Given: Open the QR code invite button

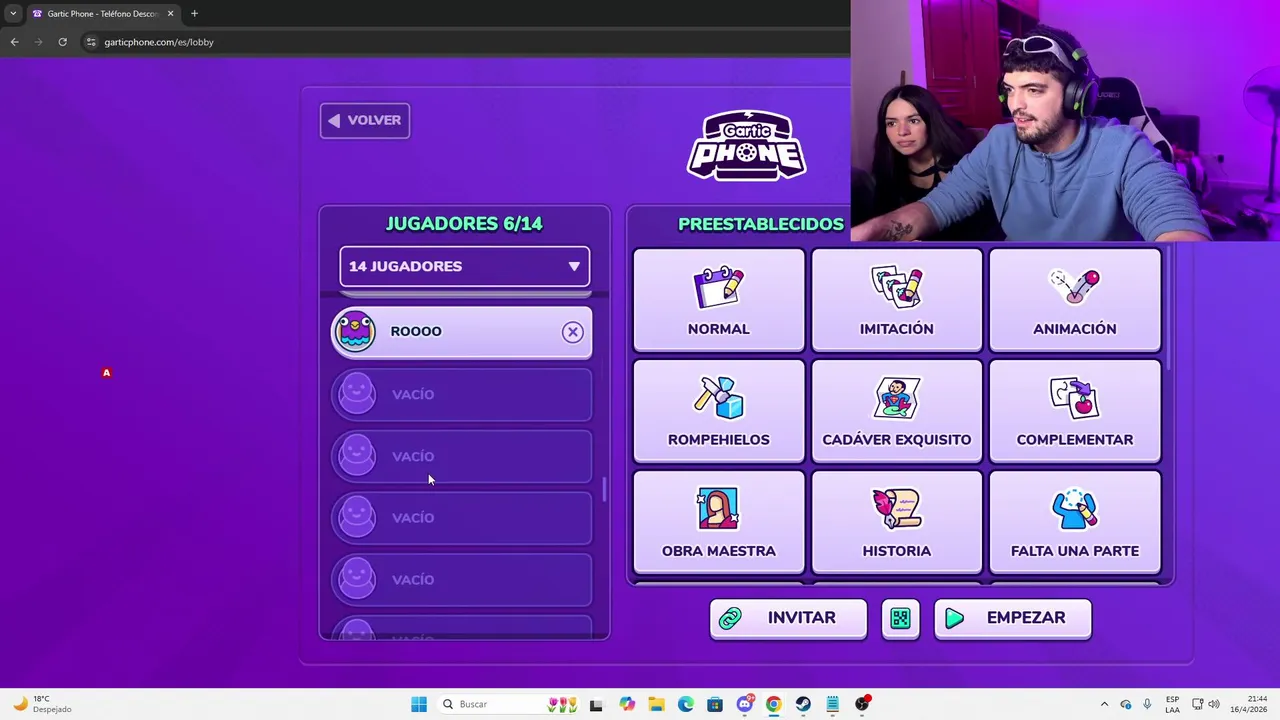Looking at the screenshot, I should (x=900, y=619).
